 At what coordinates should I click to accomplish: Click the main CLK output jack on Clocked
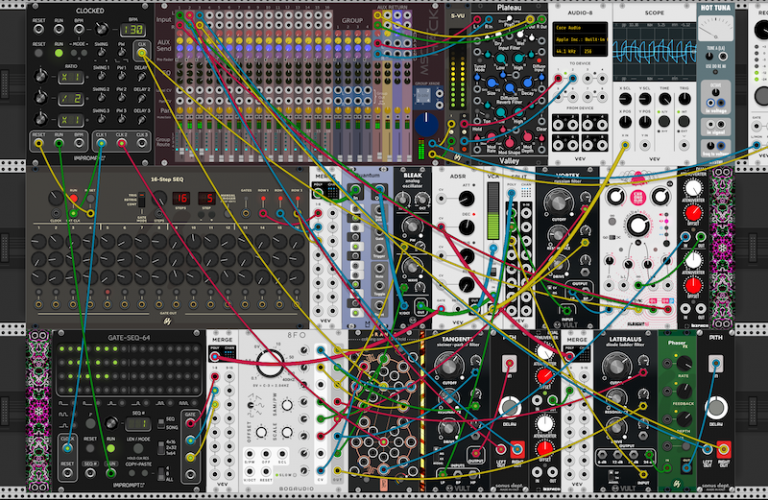(142, 52)
